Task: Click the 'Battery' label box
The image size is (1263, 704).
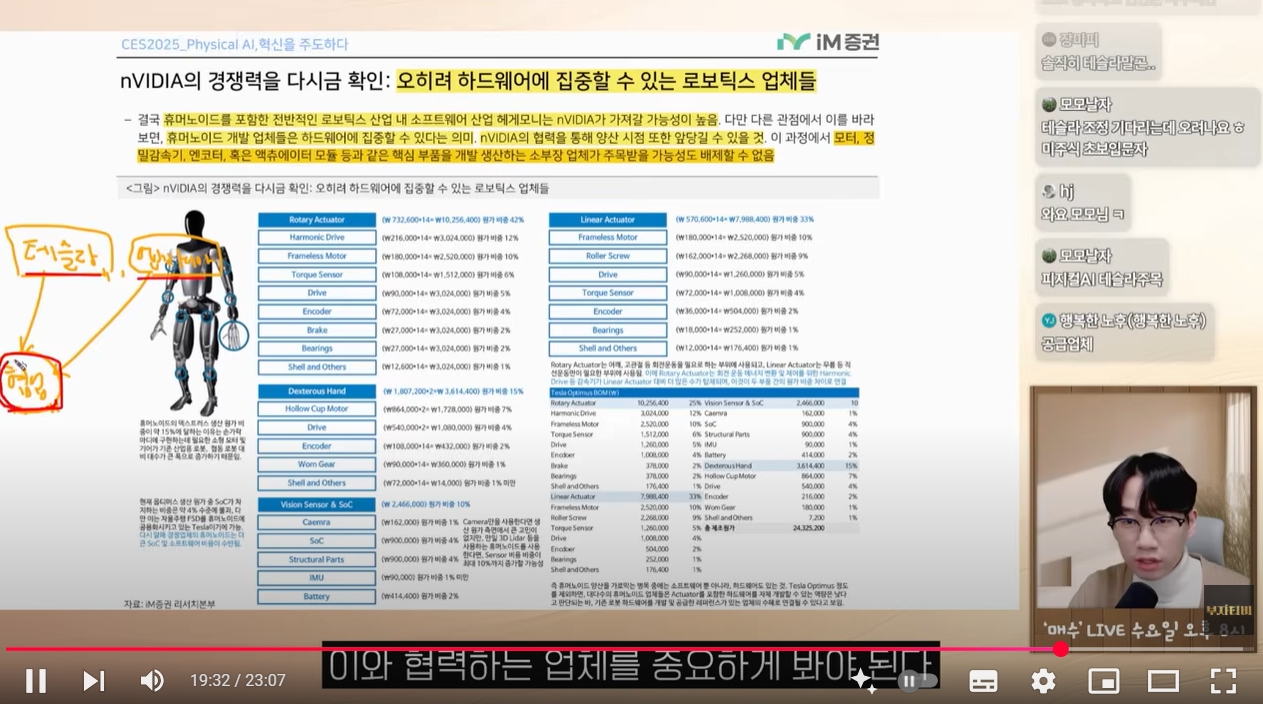Action: [315, 596]
